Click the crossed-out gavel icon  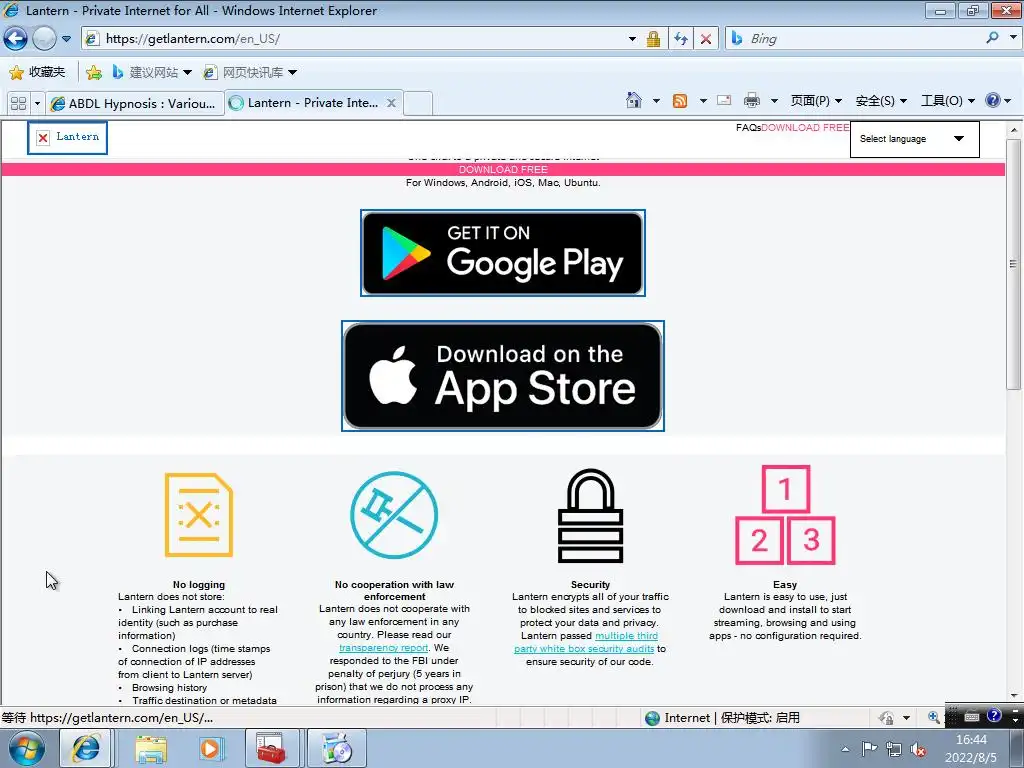coord(394,515)
